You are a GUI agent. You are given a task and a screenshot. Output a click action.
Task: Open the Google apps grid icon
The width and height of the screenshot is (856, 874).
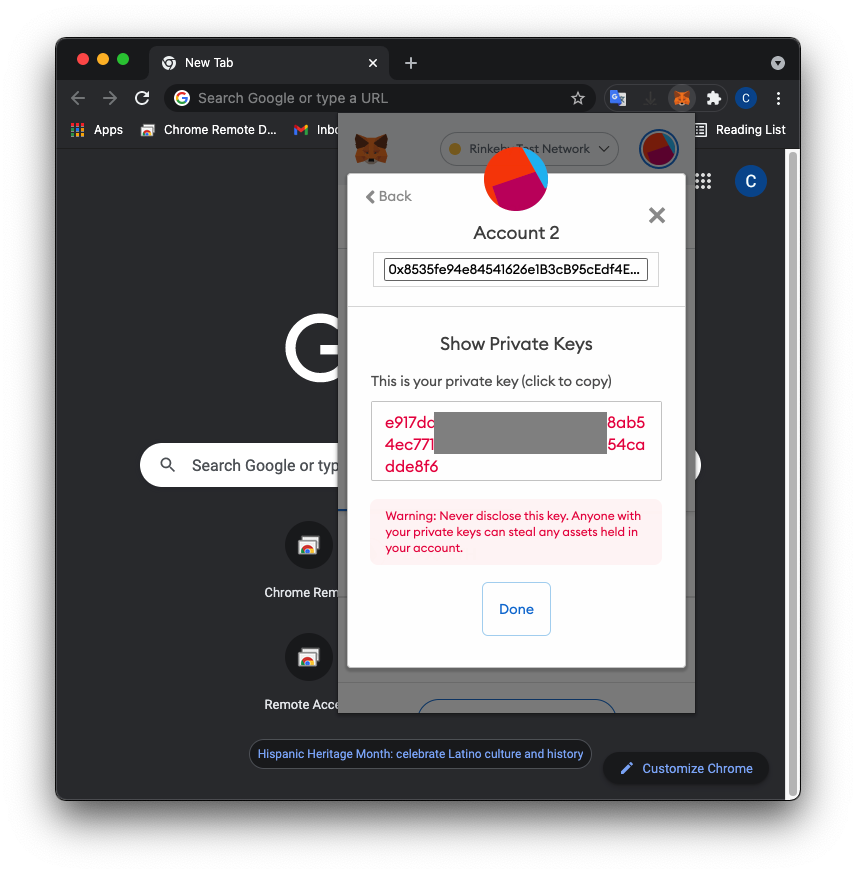coord(703,181)
